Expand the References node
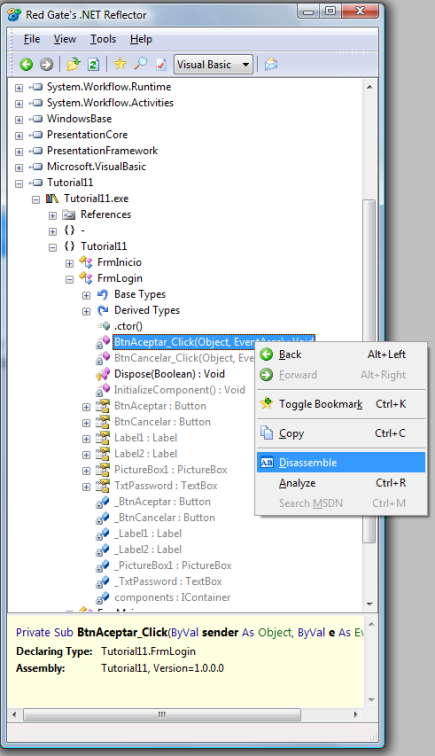Viewport: 435px width, 756px height. 53,216
